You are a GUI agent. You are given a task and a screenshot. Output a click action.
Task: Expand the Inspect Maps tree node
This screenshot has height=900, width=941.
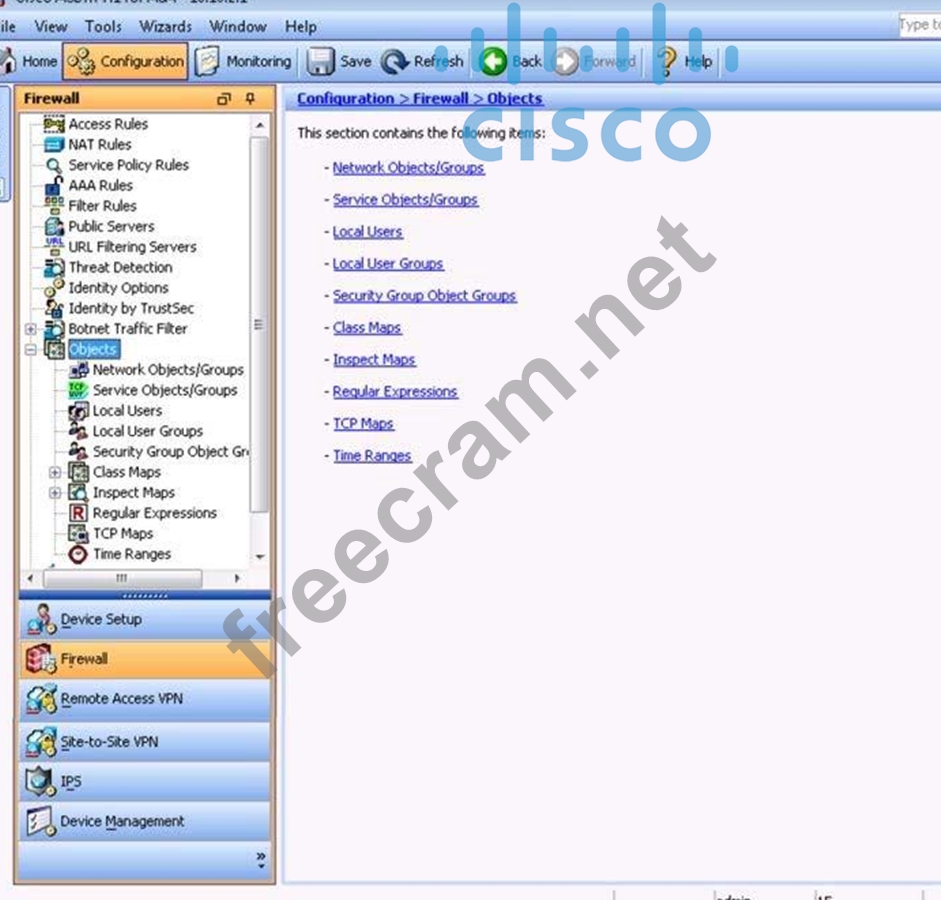click(55, 493)
